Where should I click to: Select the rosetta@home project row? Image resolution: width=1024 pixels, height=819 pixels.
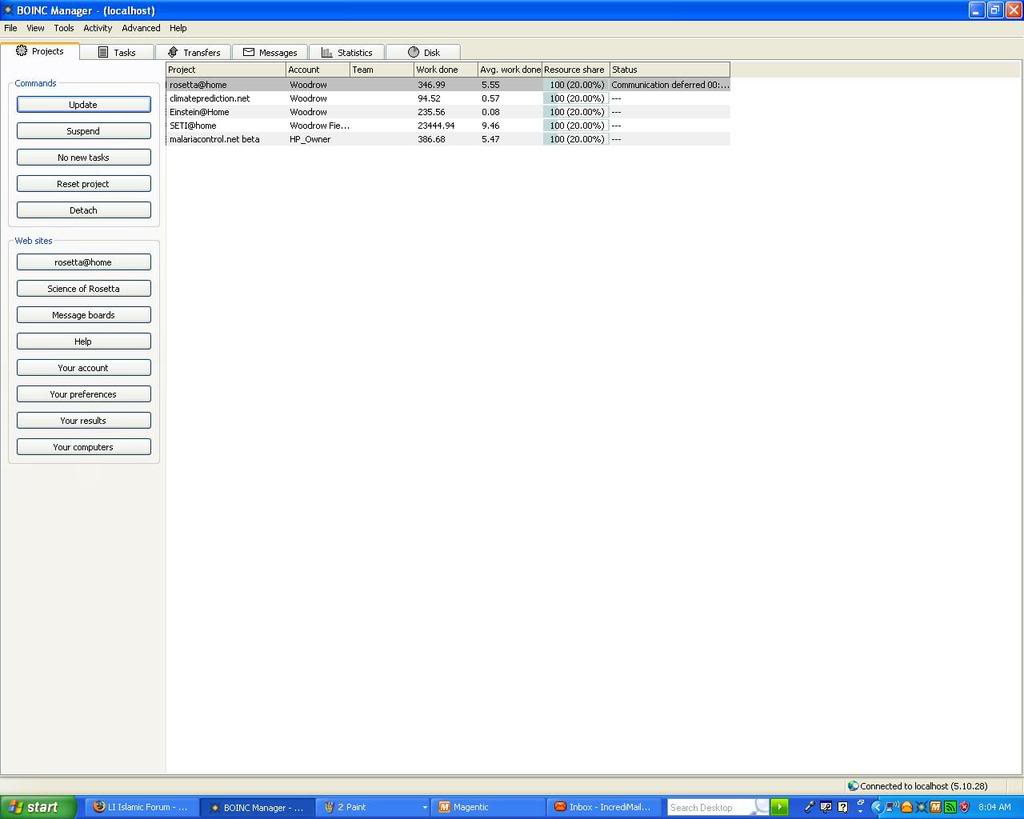[x=448, y=85]
